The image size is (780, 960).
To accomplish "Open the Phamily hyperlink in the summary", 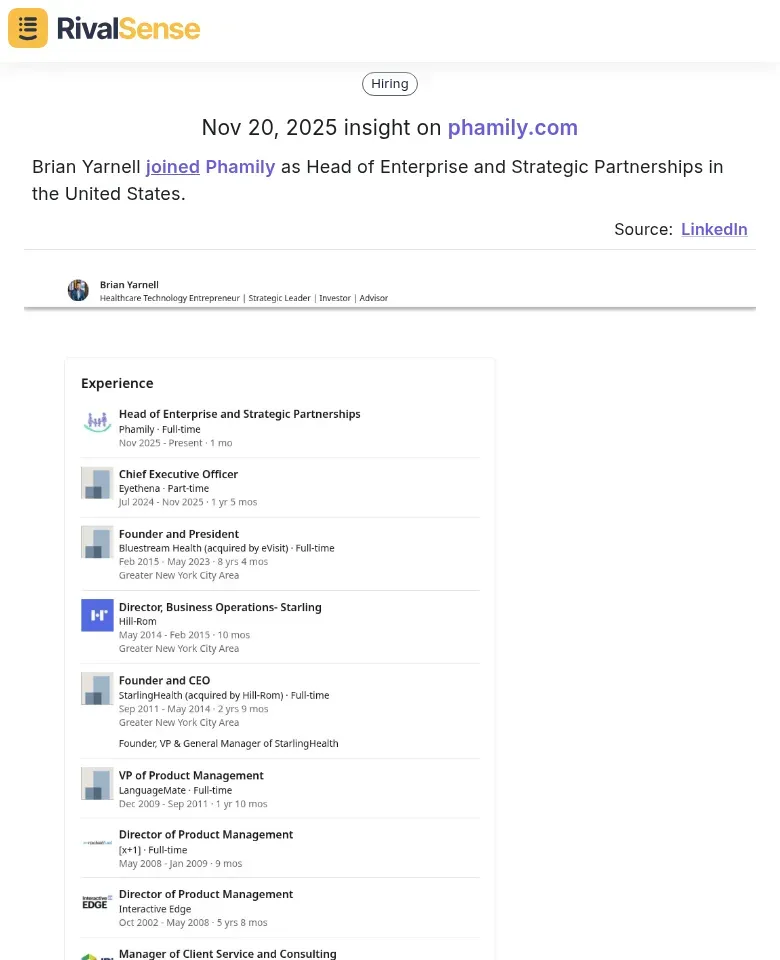I will pyautogui.click(x=240, y=166).
